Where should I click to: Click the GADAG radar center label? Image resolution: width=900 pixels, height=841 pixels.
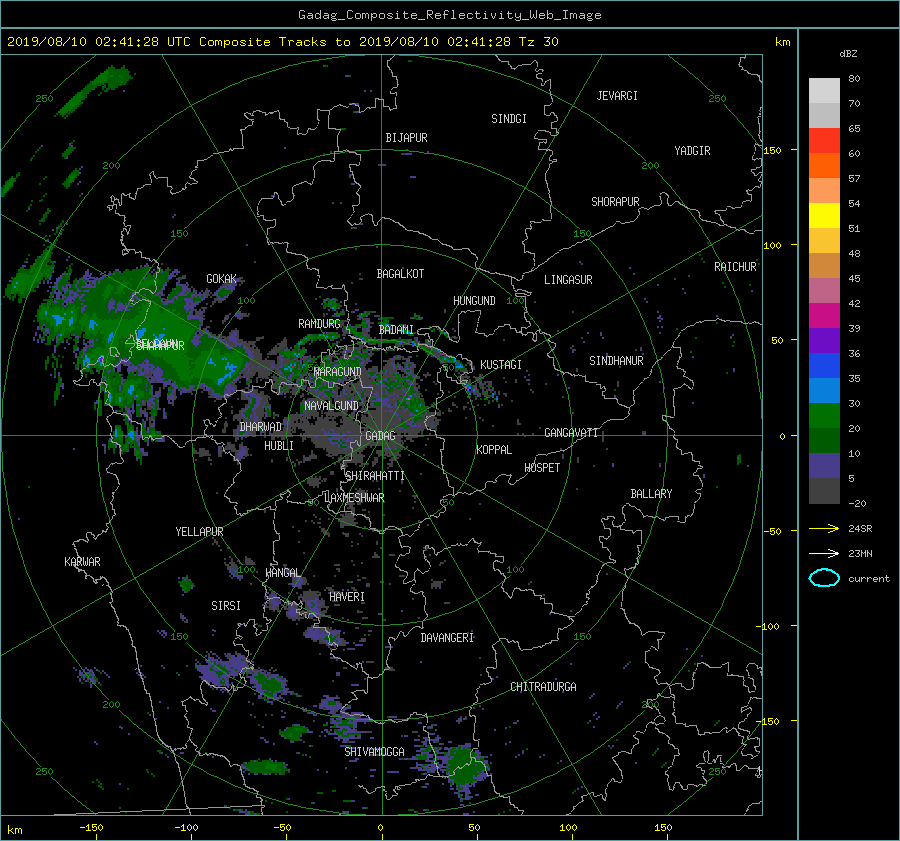[x=380, y=436]
